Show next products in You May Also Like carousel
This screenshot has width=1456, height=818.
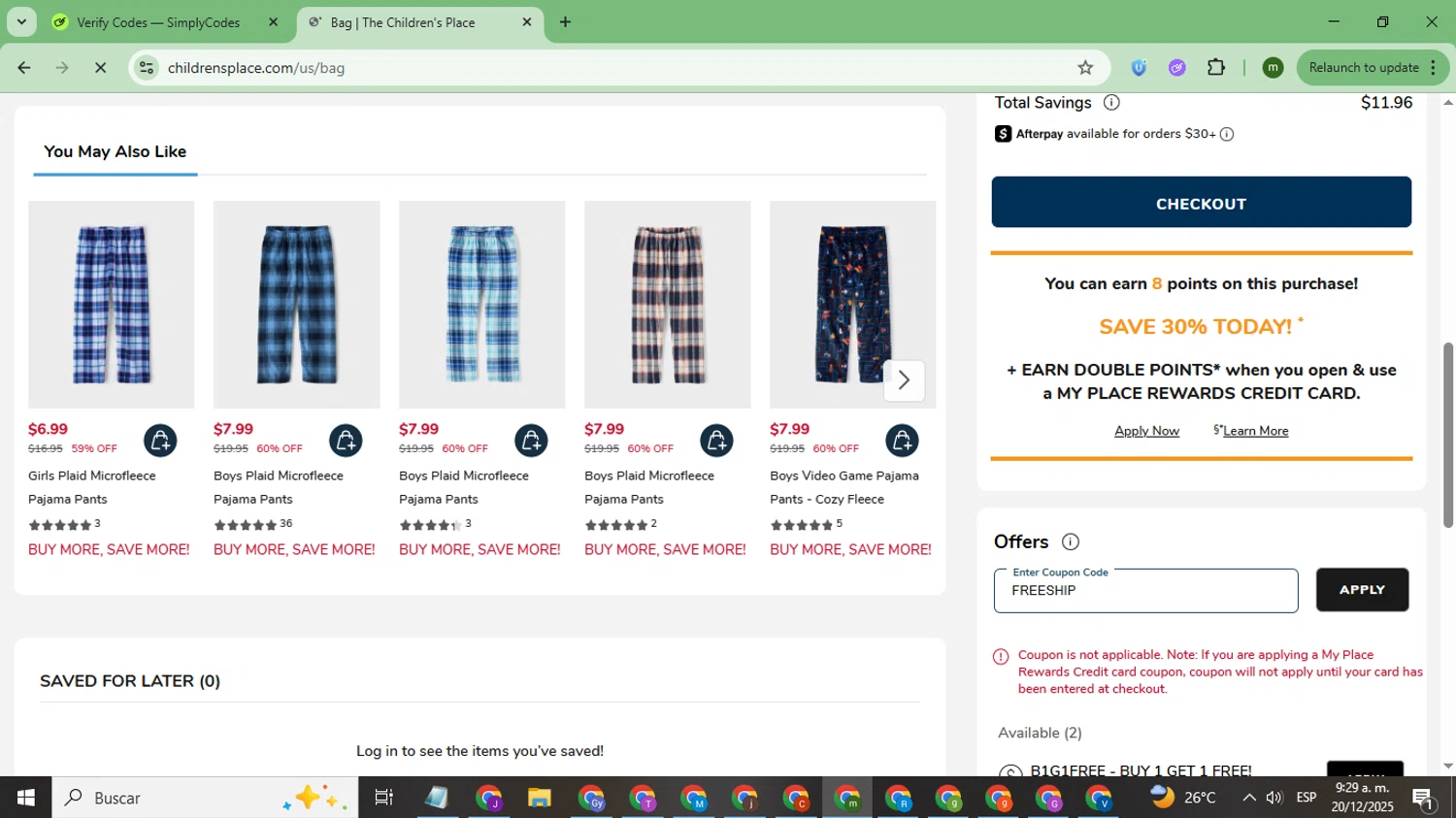point(904,380)
